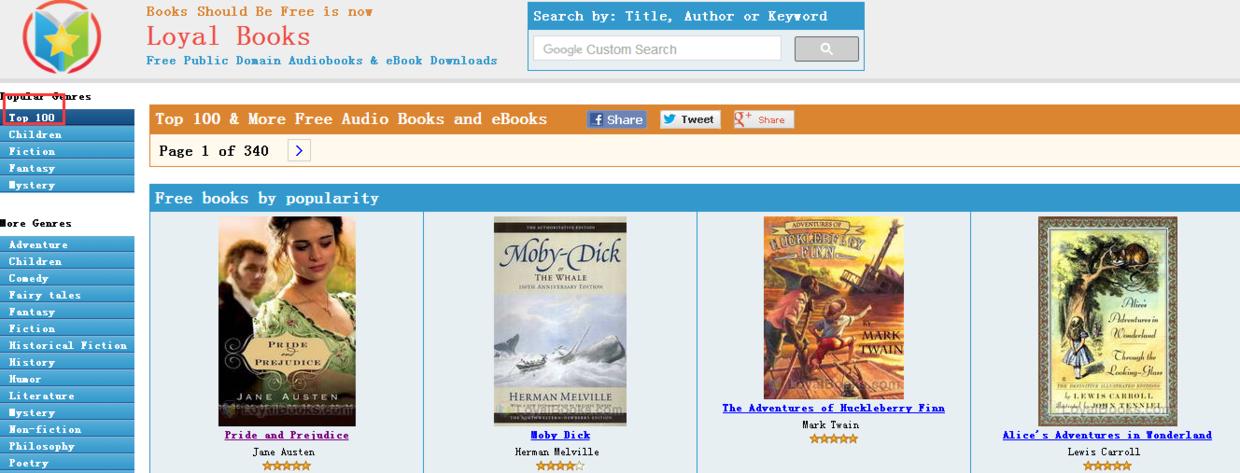Image resolution: width=1240 pixels, height=473 pixels.
Task: Share the page on Facebook
Action: pyautogui.click(x=617, y=119)
